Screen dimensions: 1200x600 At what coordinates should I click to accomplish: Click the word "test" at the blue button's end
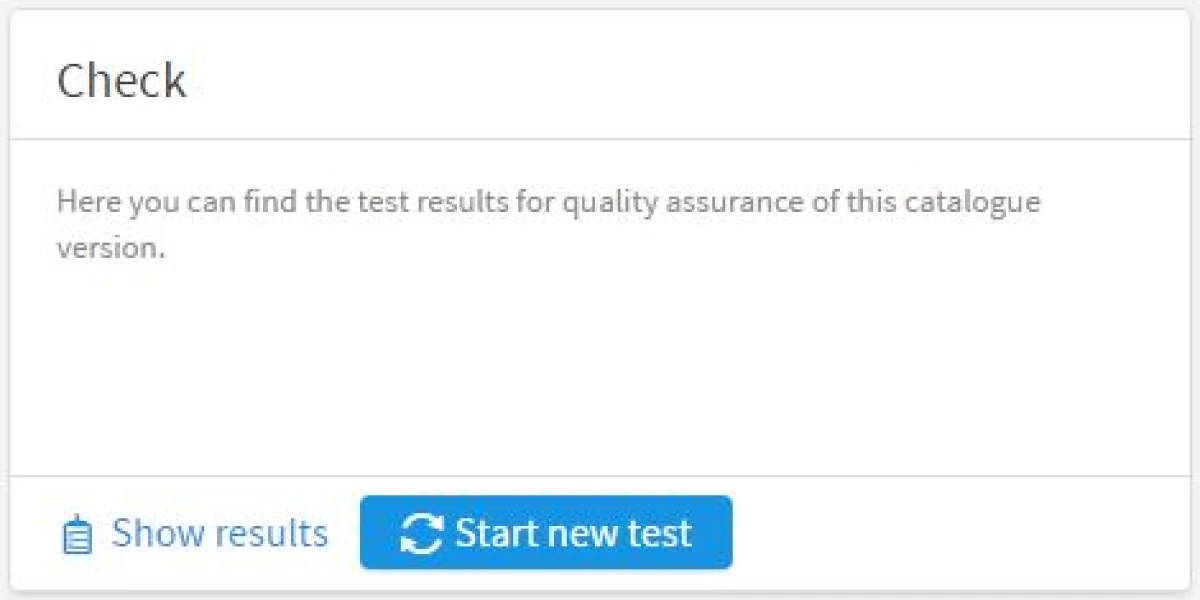pos(660,533)
